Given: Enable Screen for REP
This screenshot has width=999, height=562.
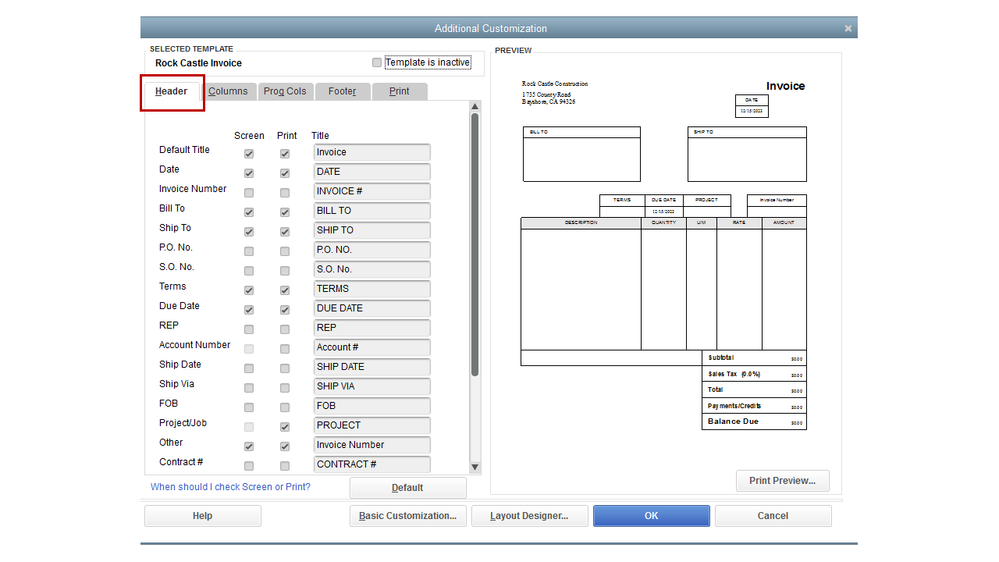Looking at the screenshot, I should [x=249, y=329].
